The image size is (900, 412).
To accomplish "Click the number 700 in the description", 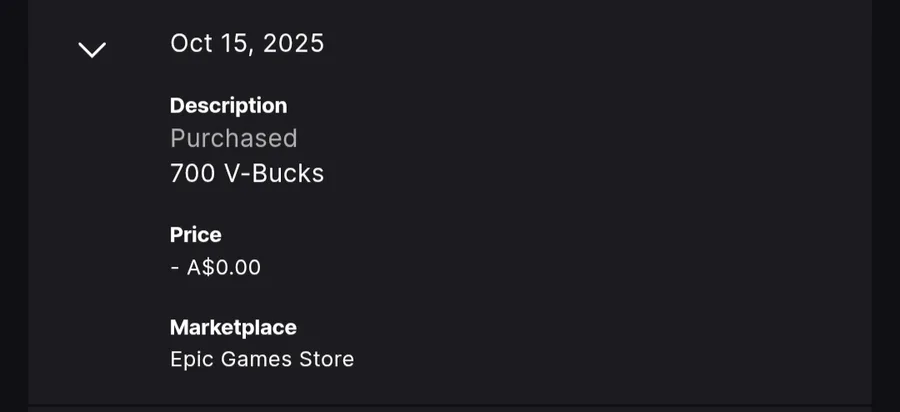I will (192, 173).
